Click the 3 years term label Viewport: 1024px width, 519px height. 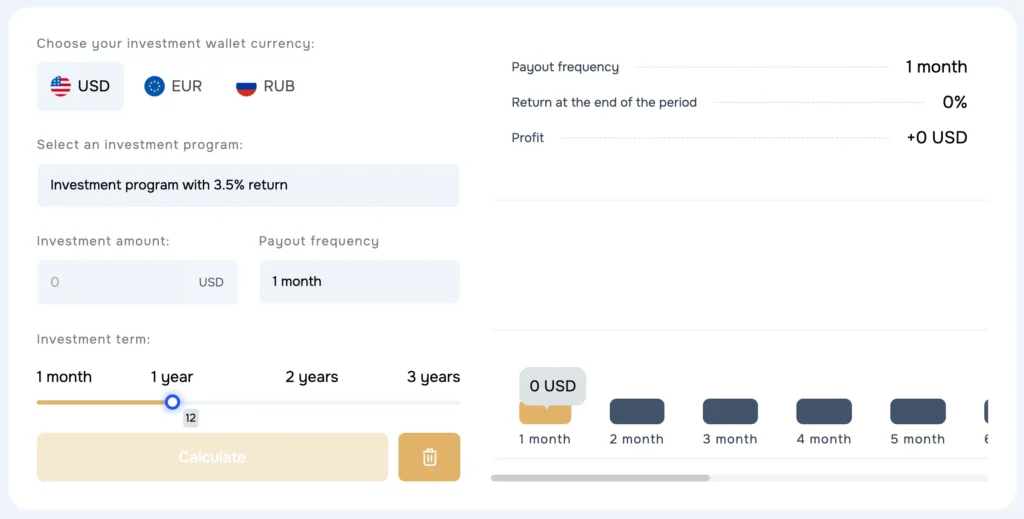tap(433, 377)
